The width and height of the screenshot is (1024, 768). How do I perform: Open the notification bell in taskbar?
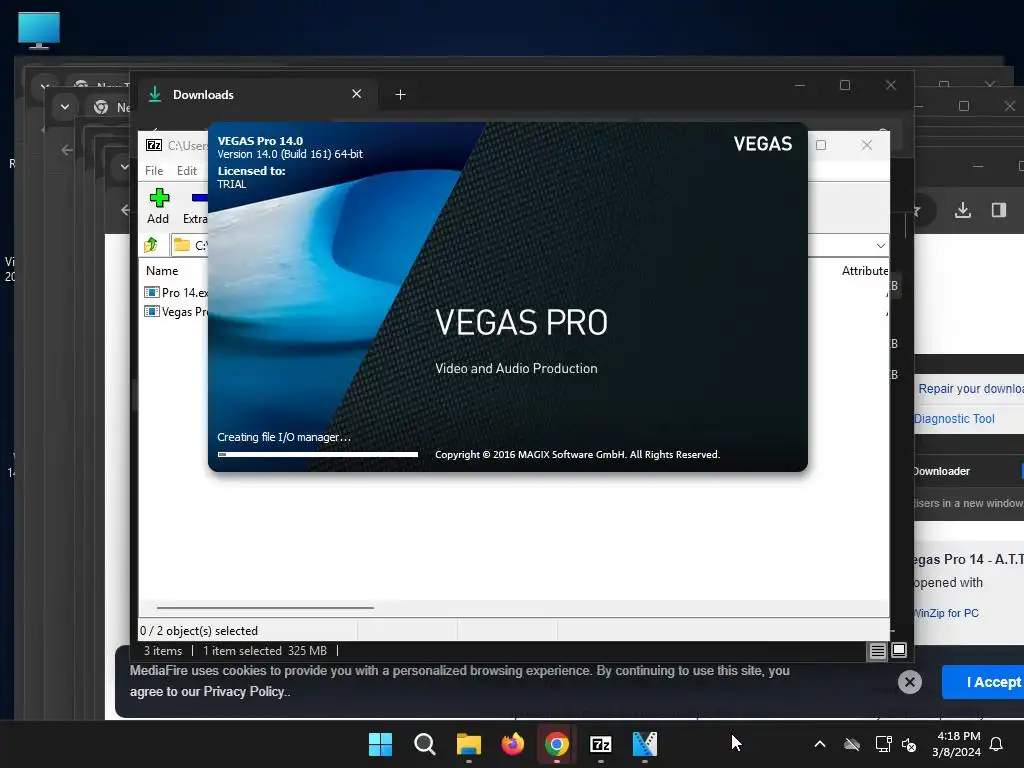pos(997,744)
